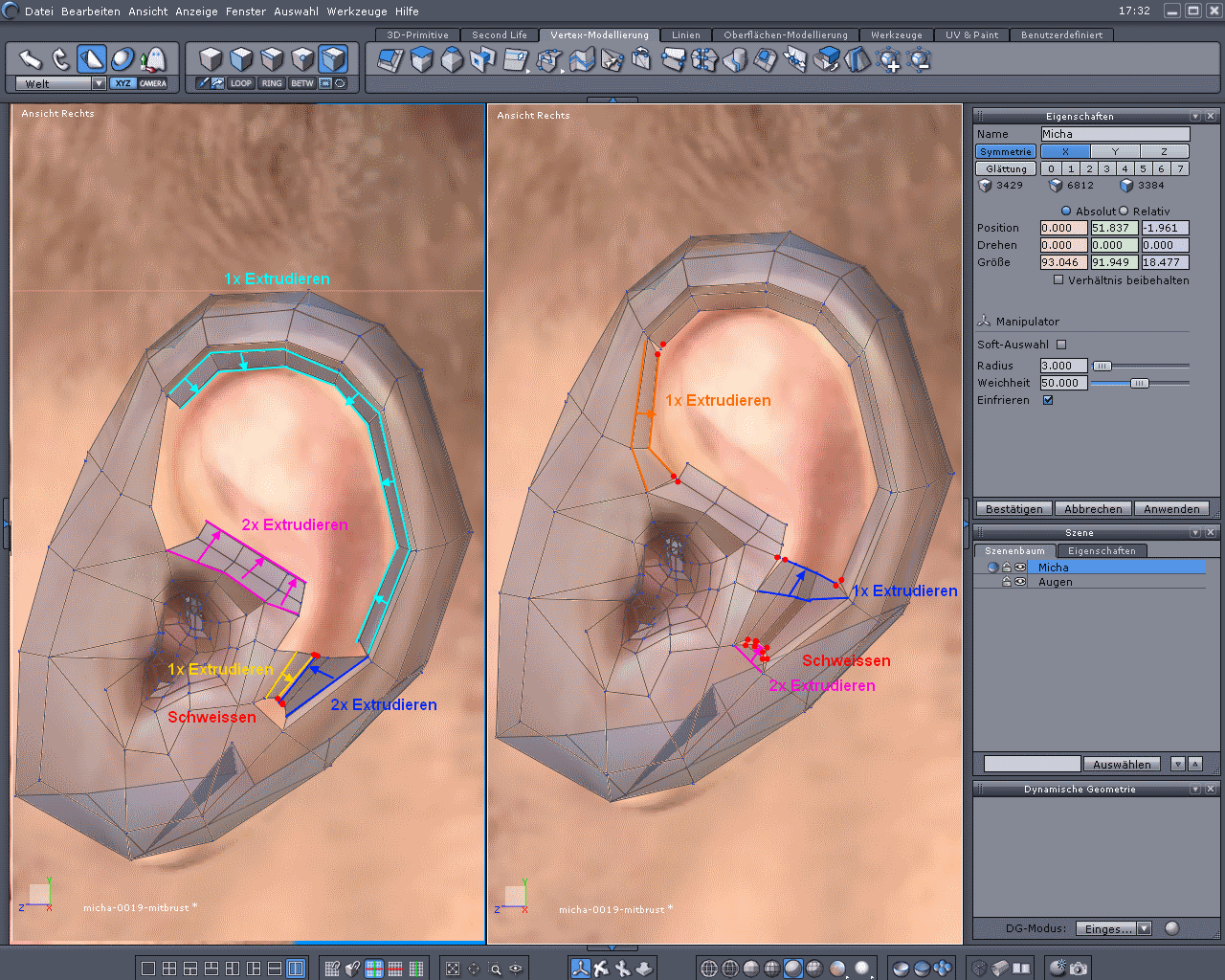Open the Werkzeuge menu in the menu bar
Screen dimensions: 1225x980
coord(357,11)
